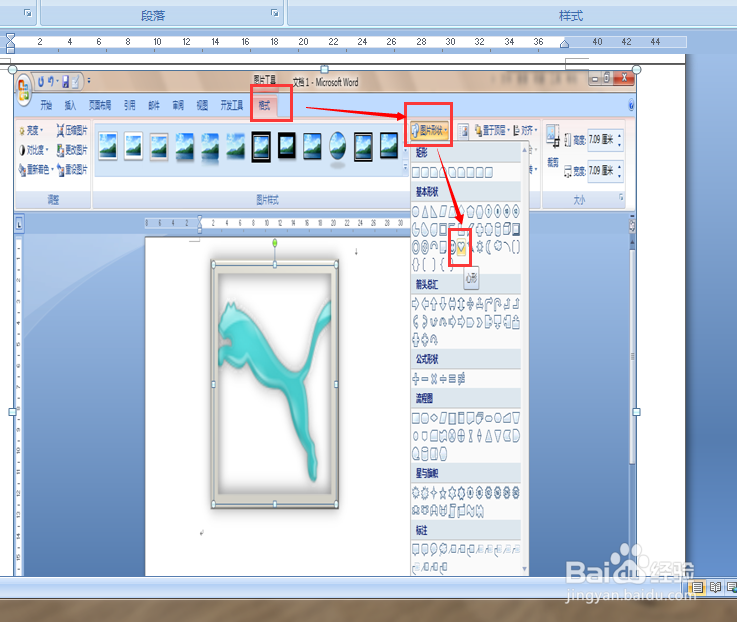Open the 审阅 ribbon tab
This screenshot has height=622, width=737.
(x=178, y=106)
